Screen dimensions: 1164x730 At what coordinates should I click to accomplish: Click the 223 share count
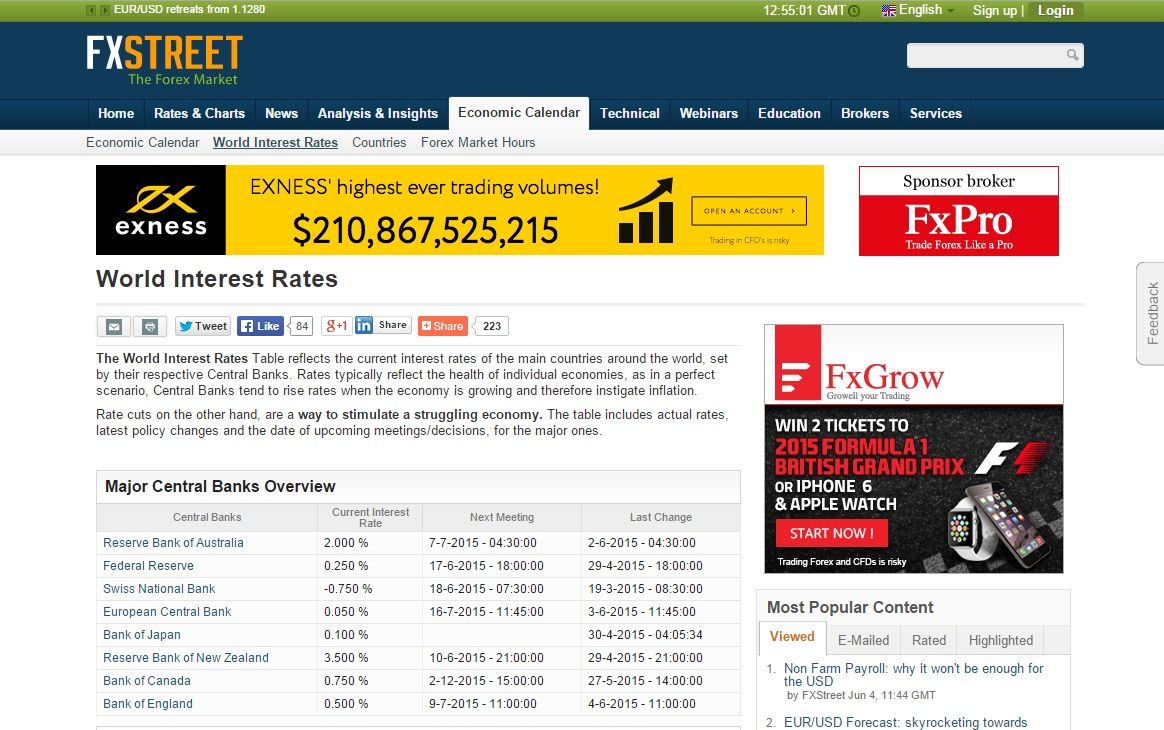coord(491,326)
